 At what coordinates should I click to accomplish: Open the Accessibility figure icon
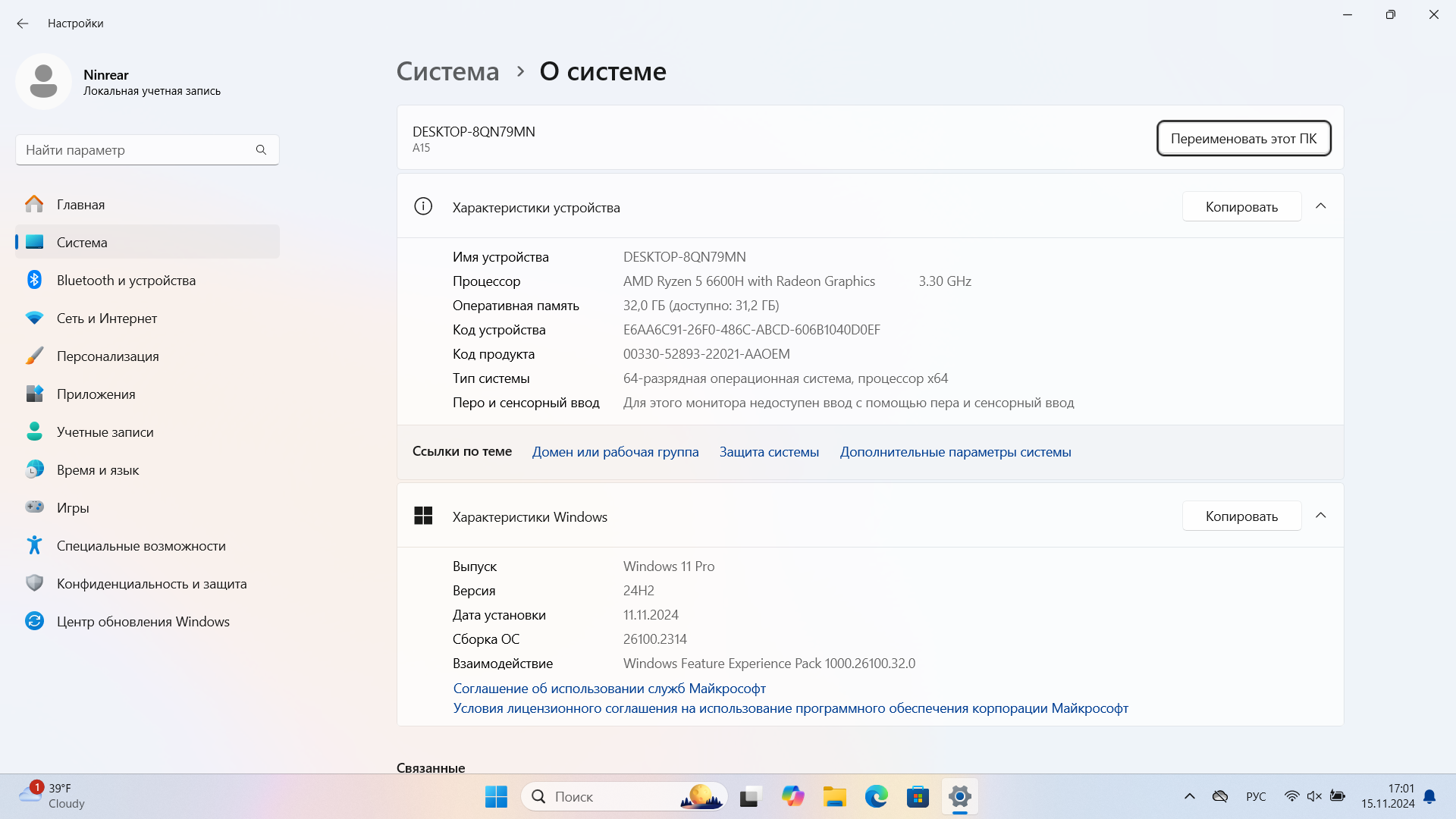pyautogui.click(x=34, y=545)
